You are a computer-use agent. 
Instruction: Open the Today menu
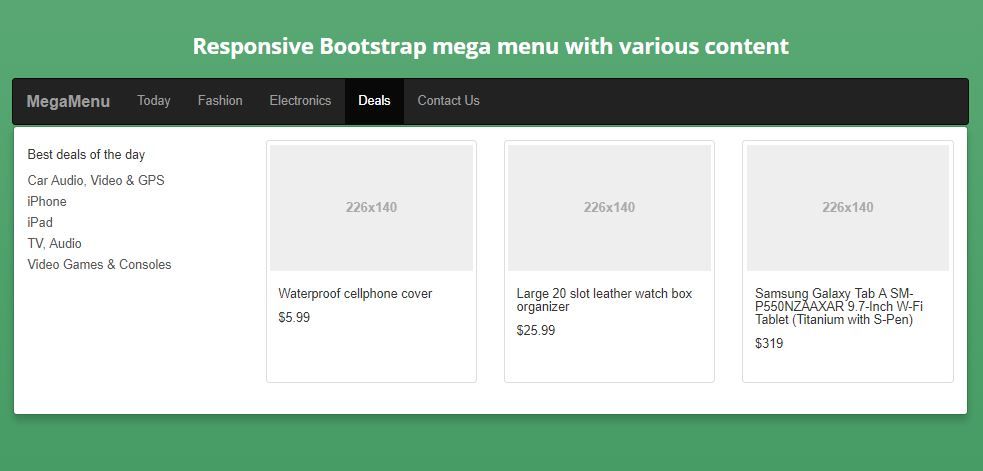point(154,101)
